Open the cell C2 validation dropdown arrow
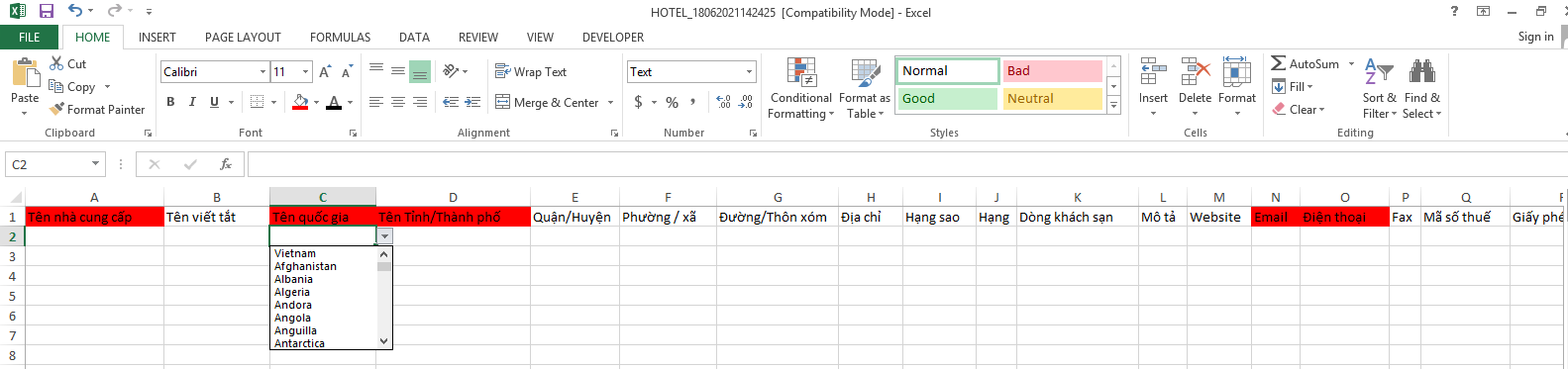This screenshot has height=369, width=1568. coord(384,236)
